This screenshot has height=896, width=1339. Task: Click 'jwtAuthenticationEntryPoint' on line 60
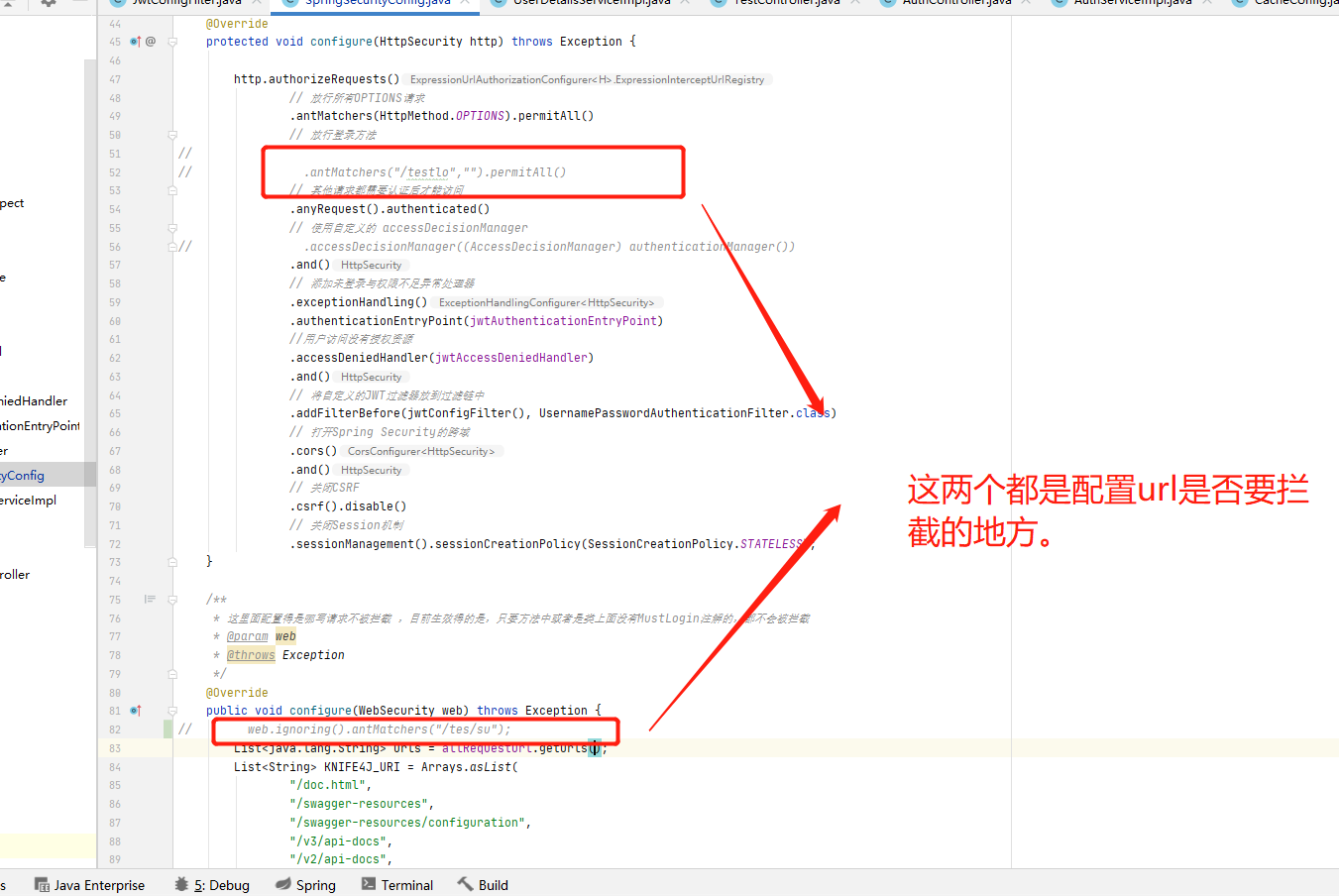tap(563, 321)
